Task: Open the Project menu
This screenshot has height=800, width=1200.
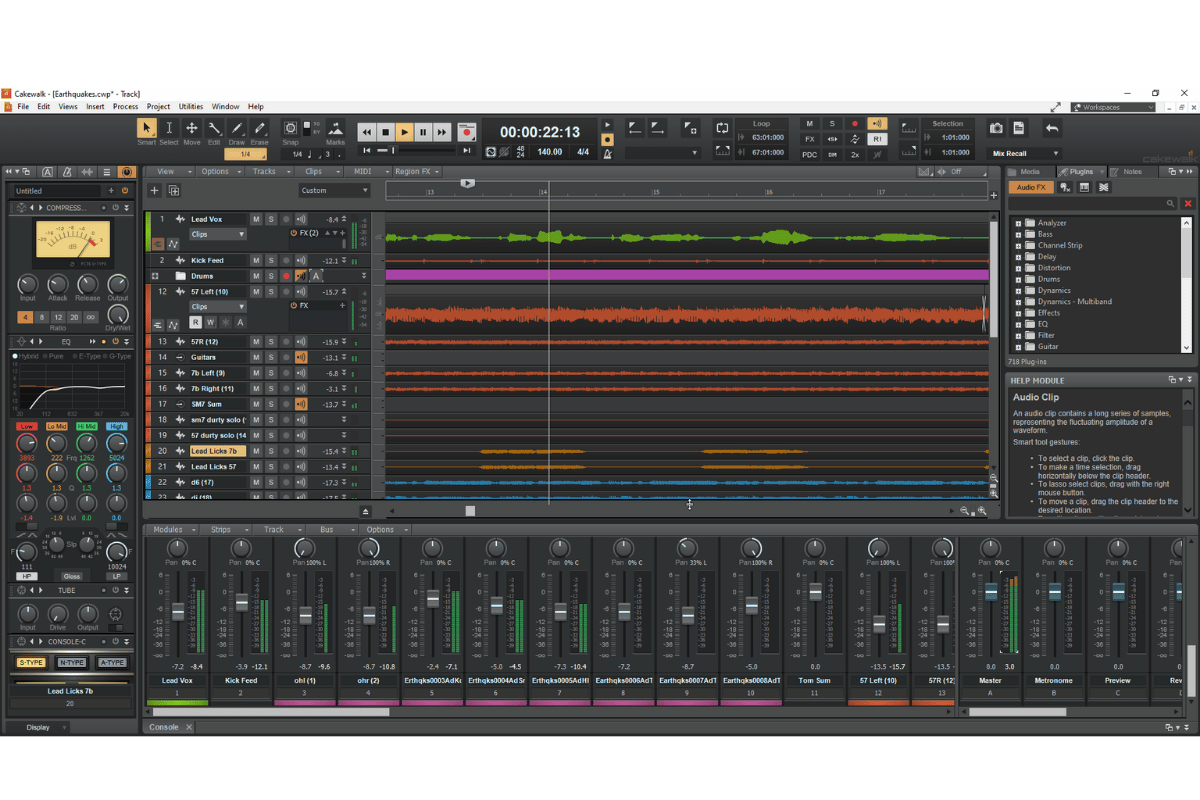Action: [x=158, y=106]
